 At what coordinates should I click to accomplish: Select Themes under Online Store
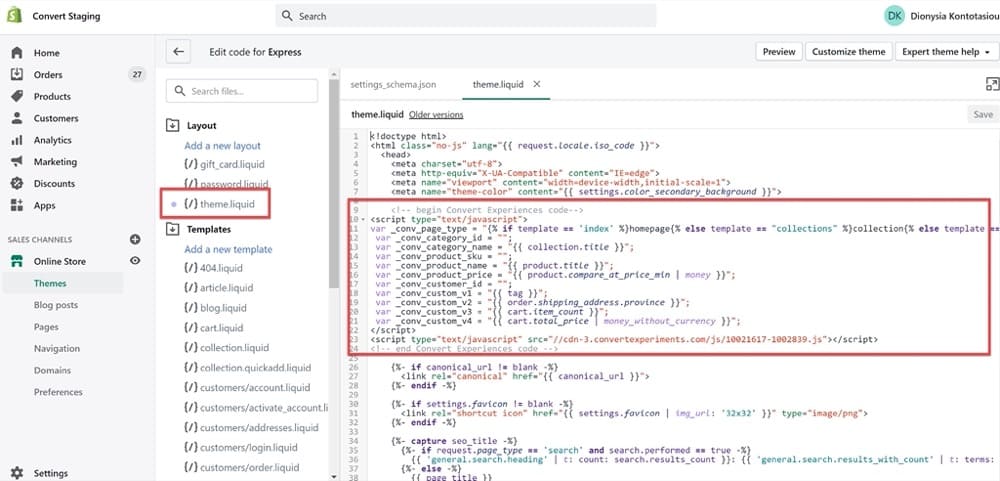(x=50, y=283)
